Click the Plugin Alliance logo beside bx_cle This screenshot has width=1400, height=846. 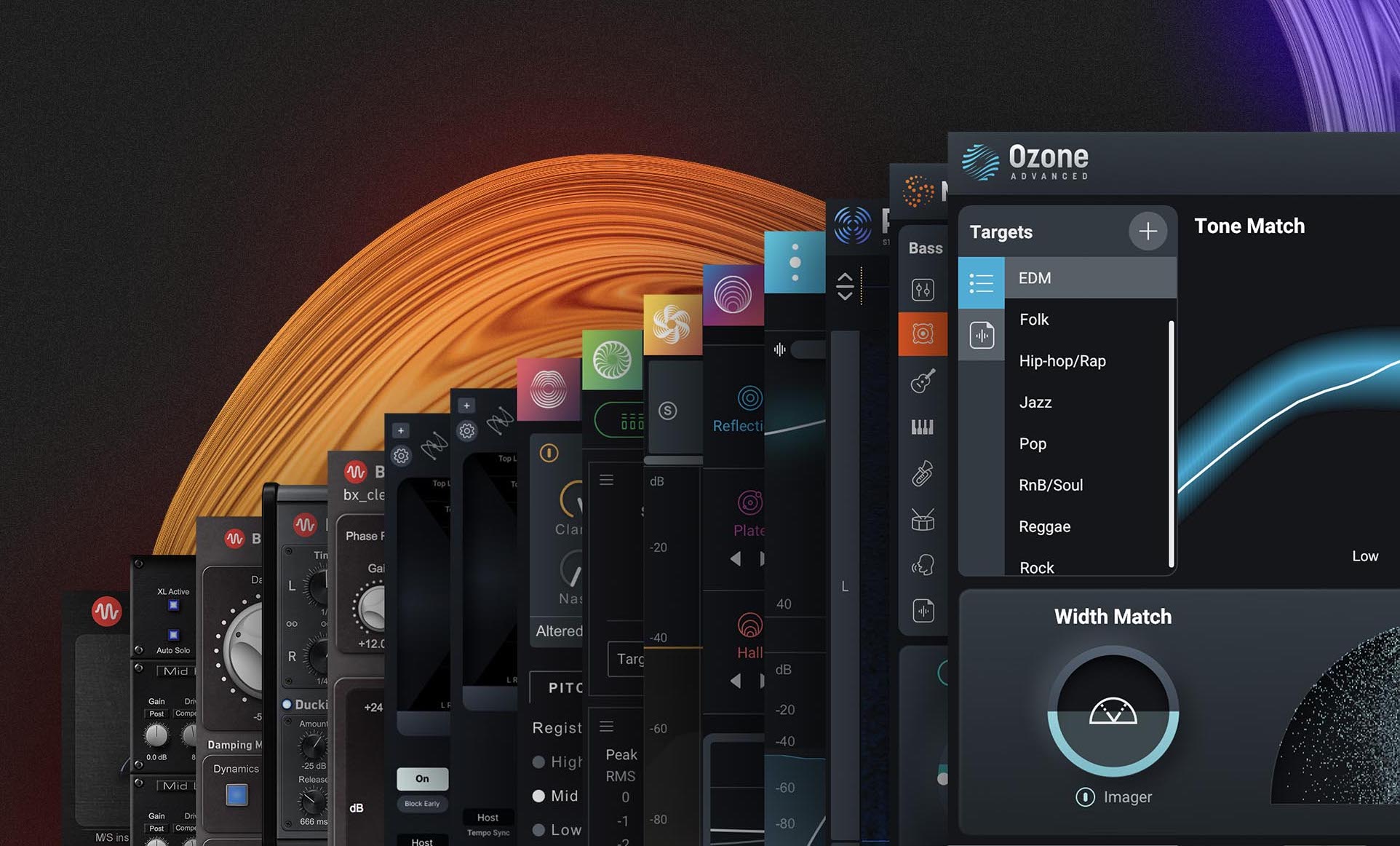pyautogui.click(x=355, y=472)
